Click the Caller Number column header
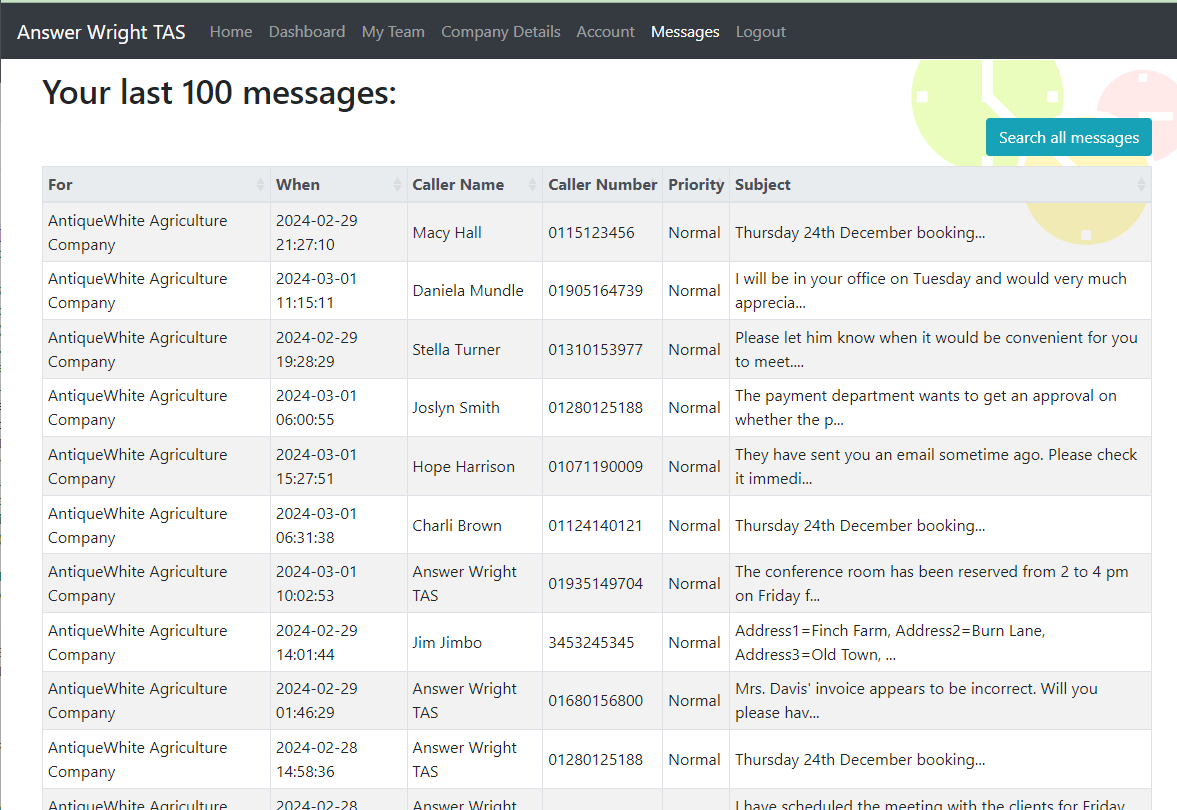This screenshot has height=810, width=1177. (602, 185)
